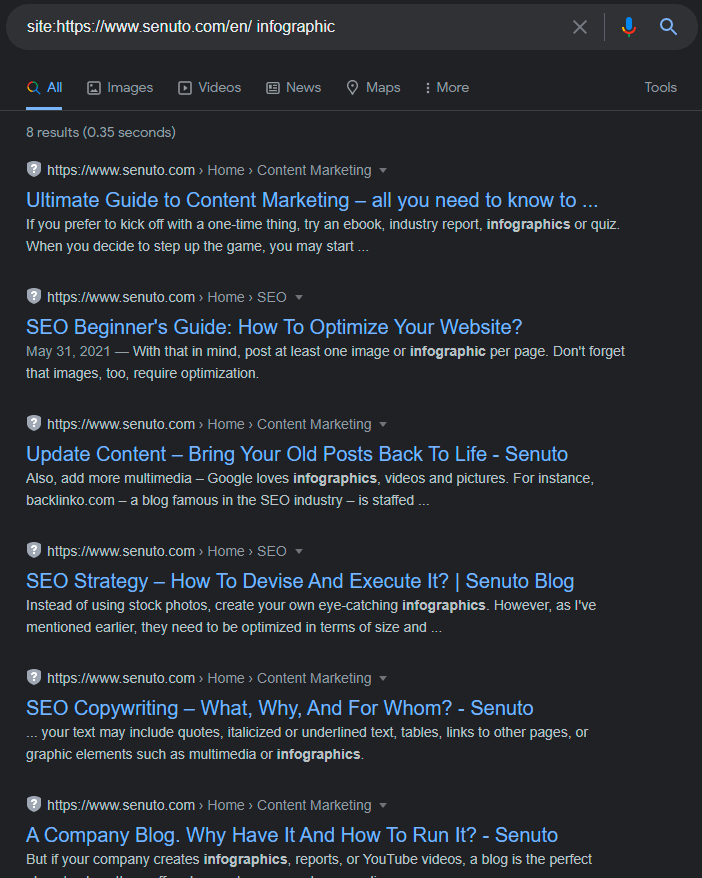Open the Tools filter button

pyautogui.click(x=661, y=87)
